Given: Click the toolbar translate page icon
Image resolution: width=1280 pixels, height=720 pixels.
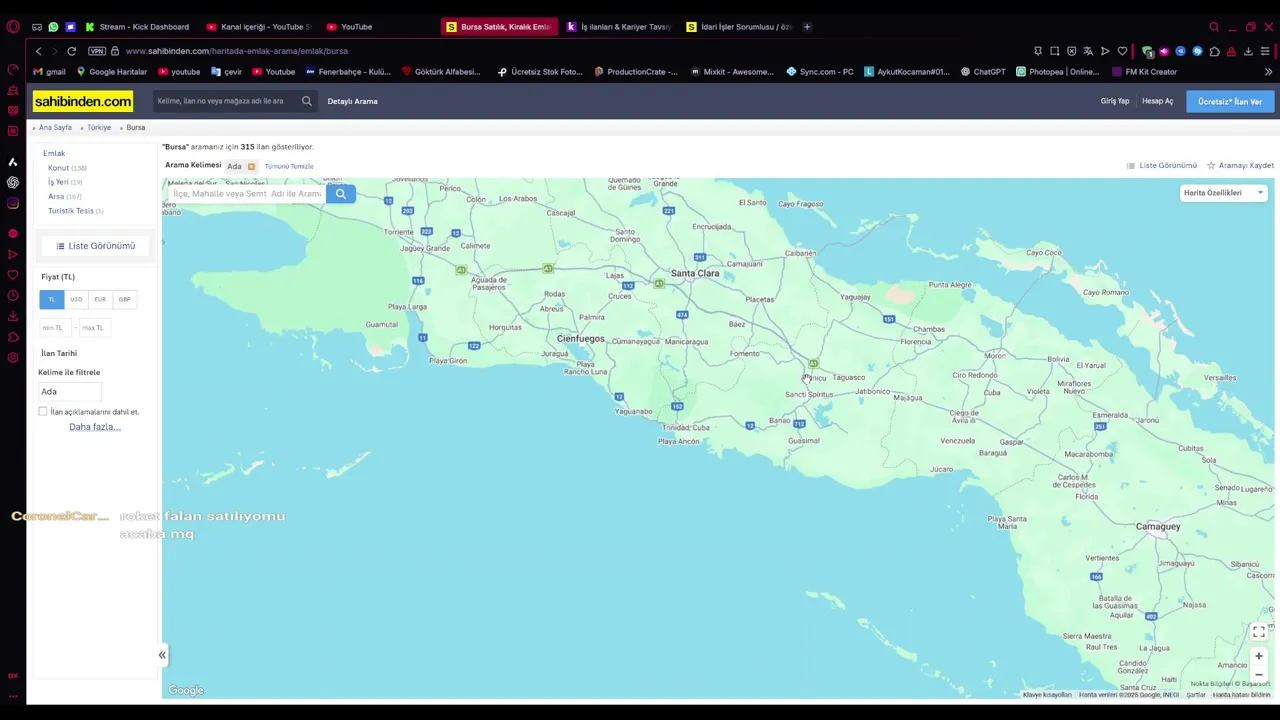Looking at the screenshot, I should [1088, 51].
